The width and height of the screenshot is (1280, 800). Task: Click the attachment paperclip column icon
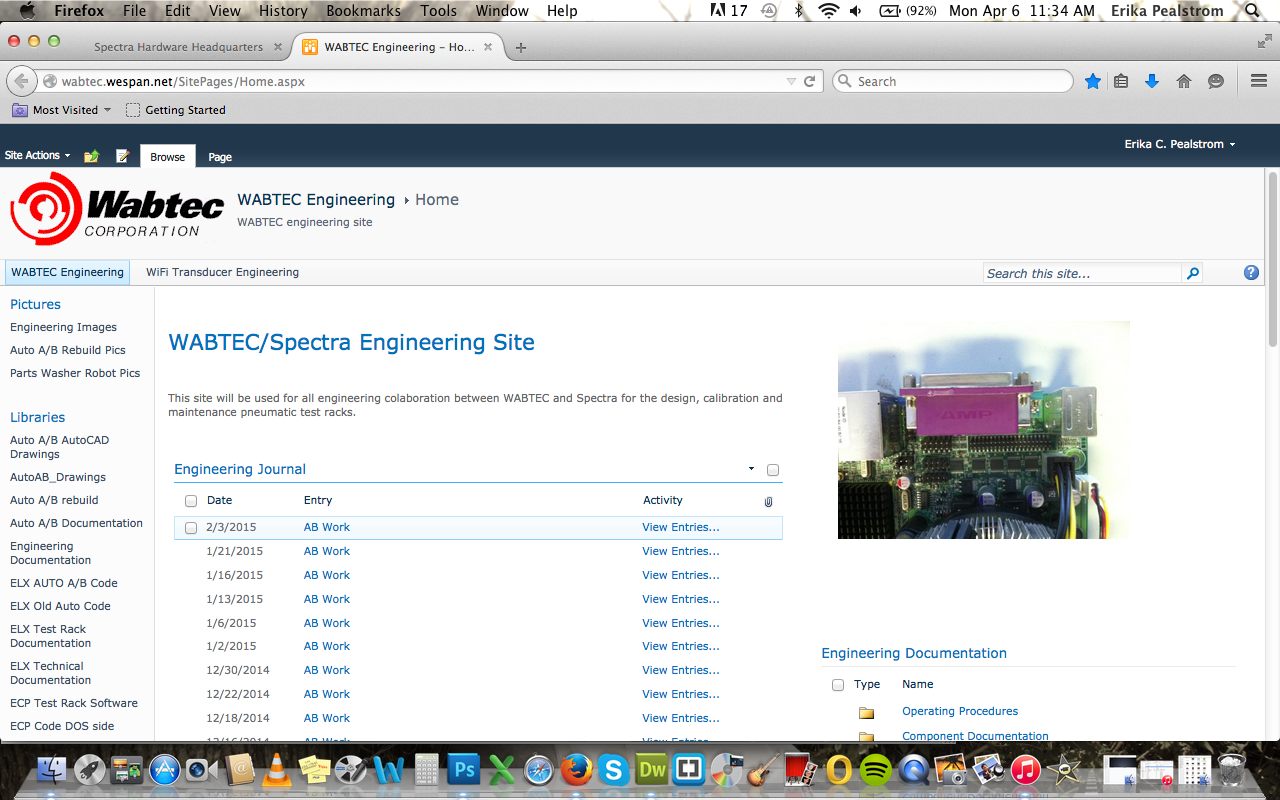768,501
